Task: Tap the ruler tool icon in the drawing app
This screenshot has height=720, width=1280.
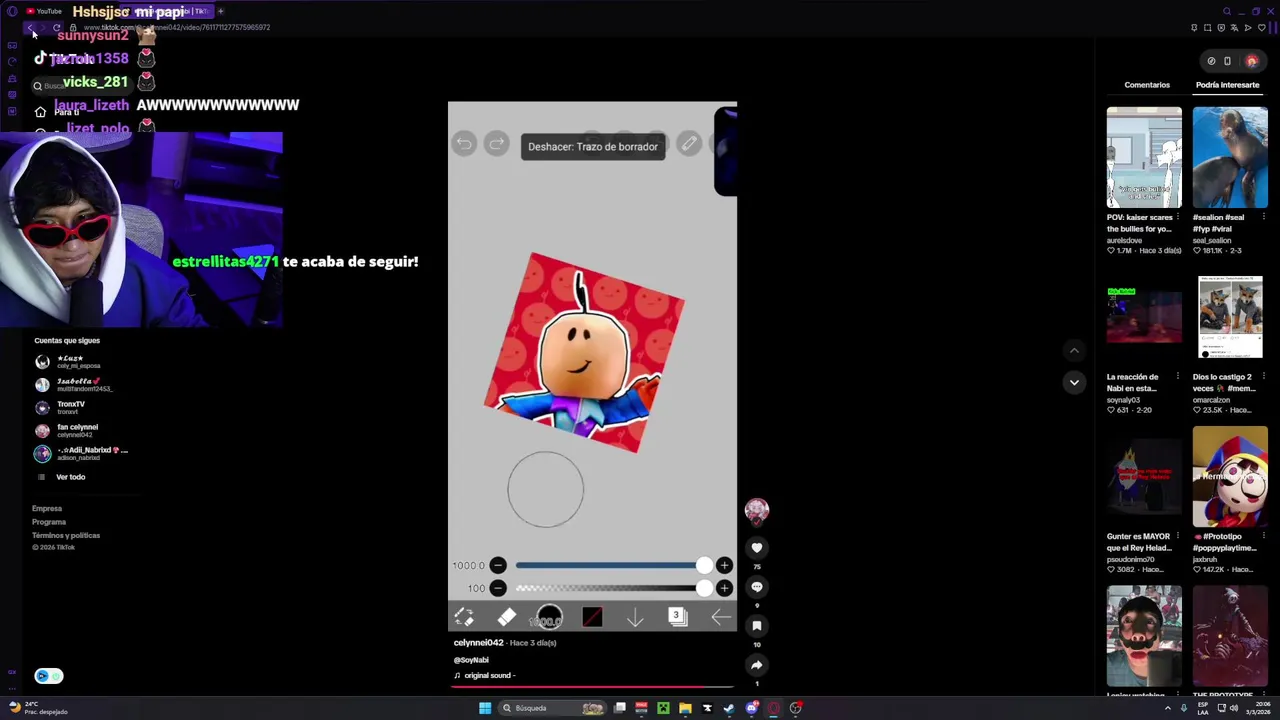Action: pos(689,144)
